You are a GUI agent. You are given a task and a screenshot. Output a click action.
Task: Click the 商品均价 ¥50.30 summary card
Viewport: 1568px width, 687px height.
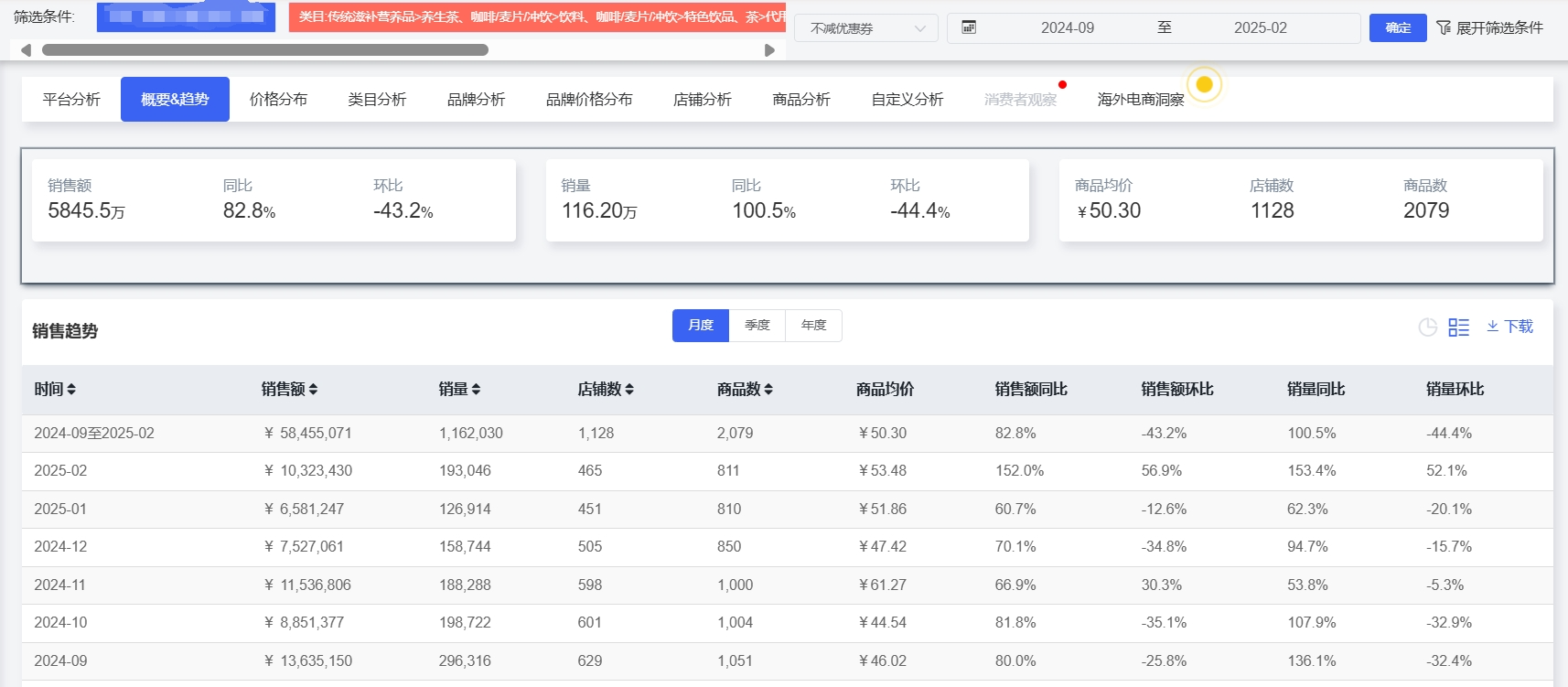pyautogui.click(x=1301, y=200)
